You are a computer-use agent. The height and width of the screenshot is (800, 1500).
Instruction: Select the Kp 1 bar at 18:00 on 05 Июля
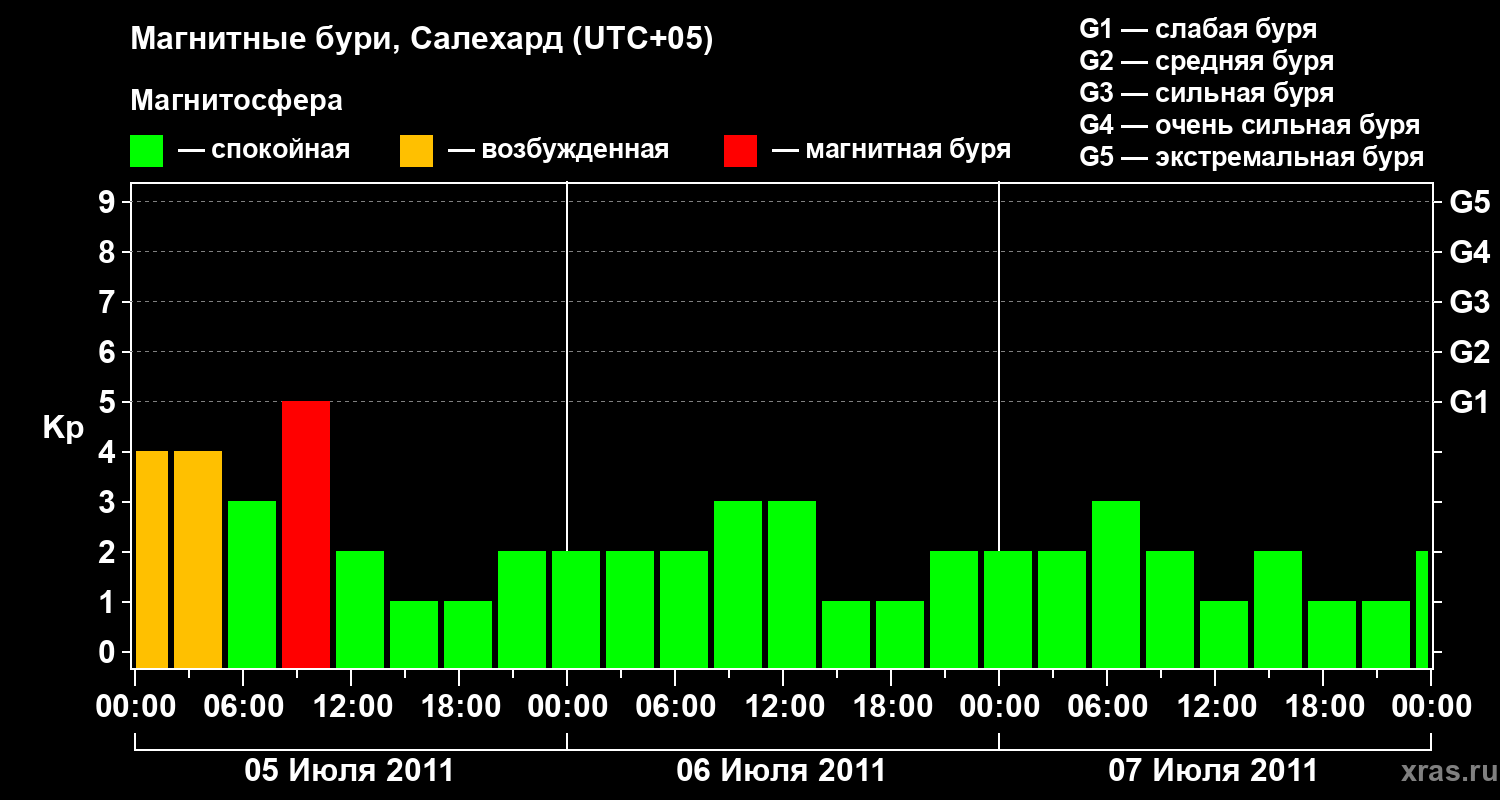pyautogui.click(x=468, y=634)
